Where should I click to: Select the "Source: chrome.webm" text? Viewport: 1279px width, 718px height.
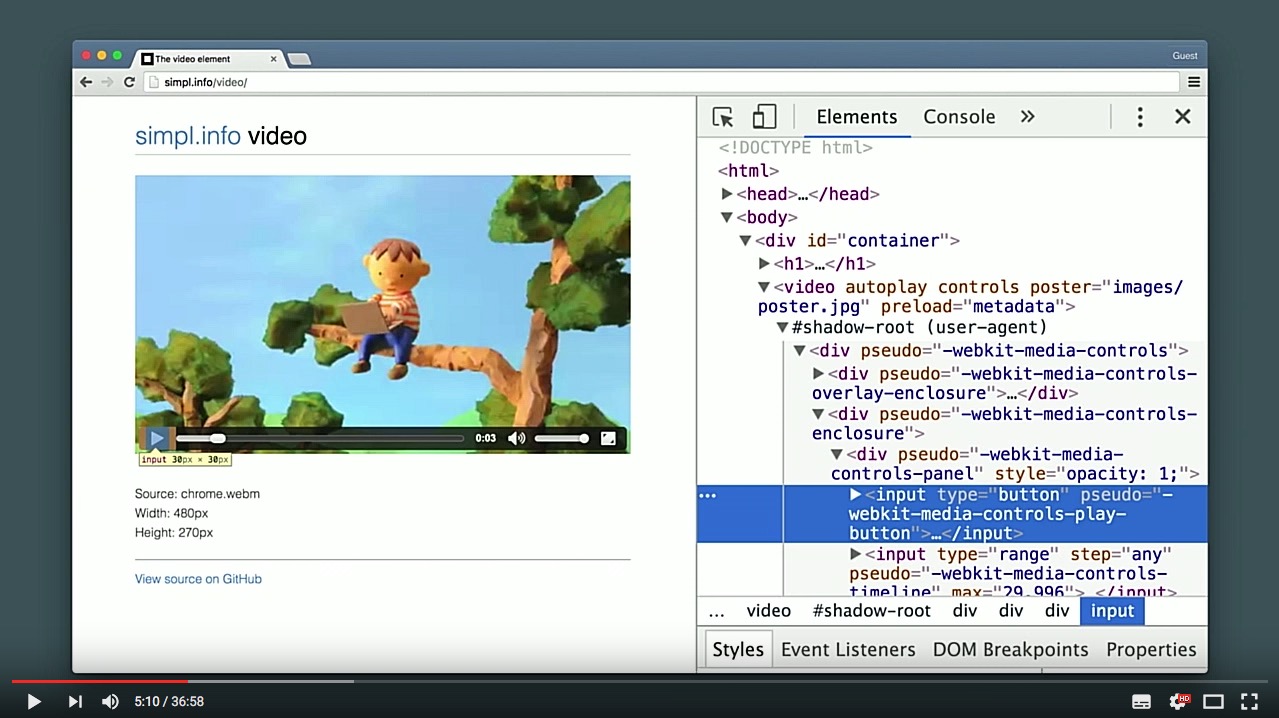click(x=197, y=494)
